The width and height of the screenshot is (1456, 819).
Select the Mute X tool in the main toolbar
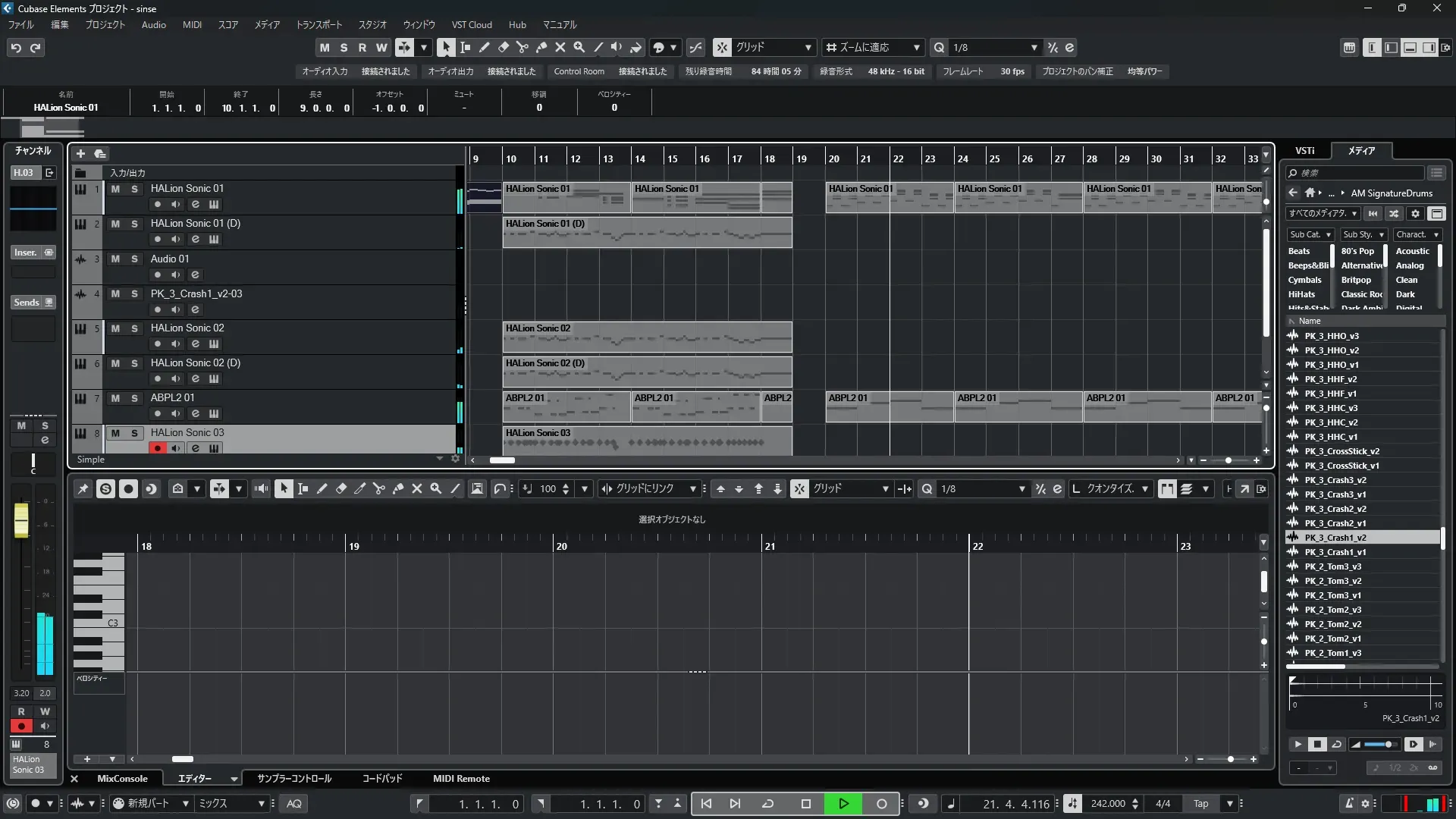click(560, 47)
